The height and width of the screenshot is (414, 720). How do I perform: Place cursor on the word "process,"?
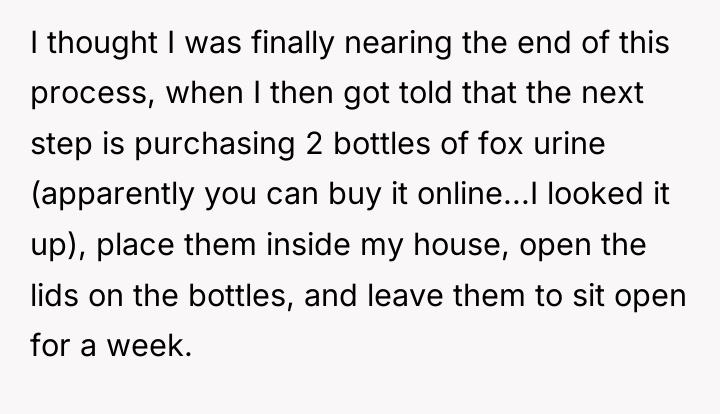92,94
